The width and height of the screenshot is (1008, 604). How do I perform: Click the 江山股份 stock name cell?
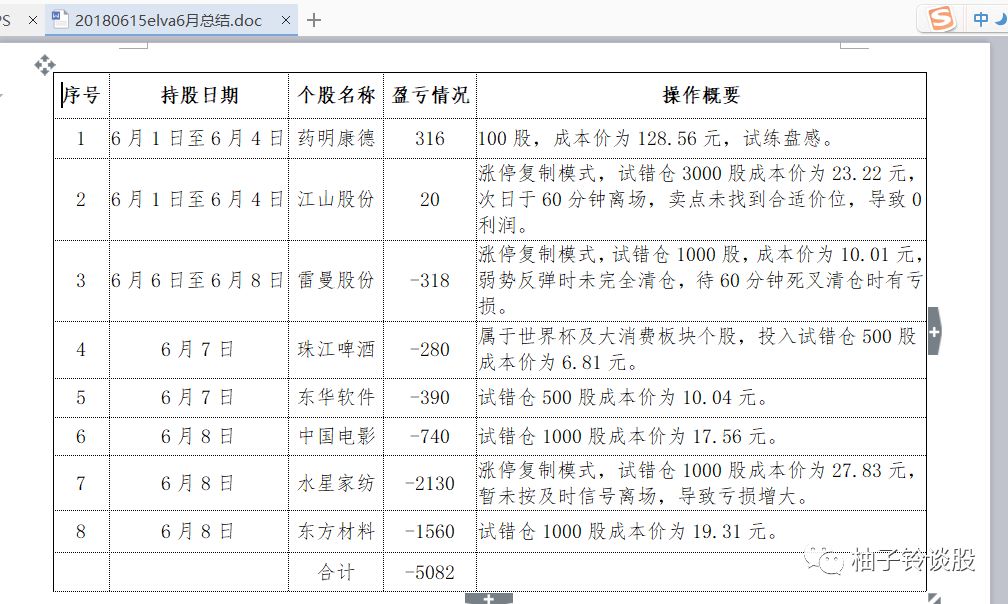pos(336,199)
